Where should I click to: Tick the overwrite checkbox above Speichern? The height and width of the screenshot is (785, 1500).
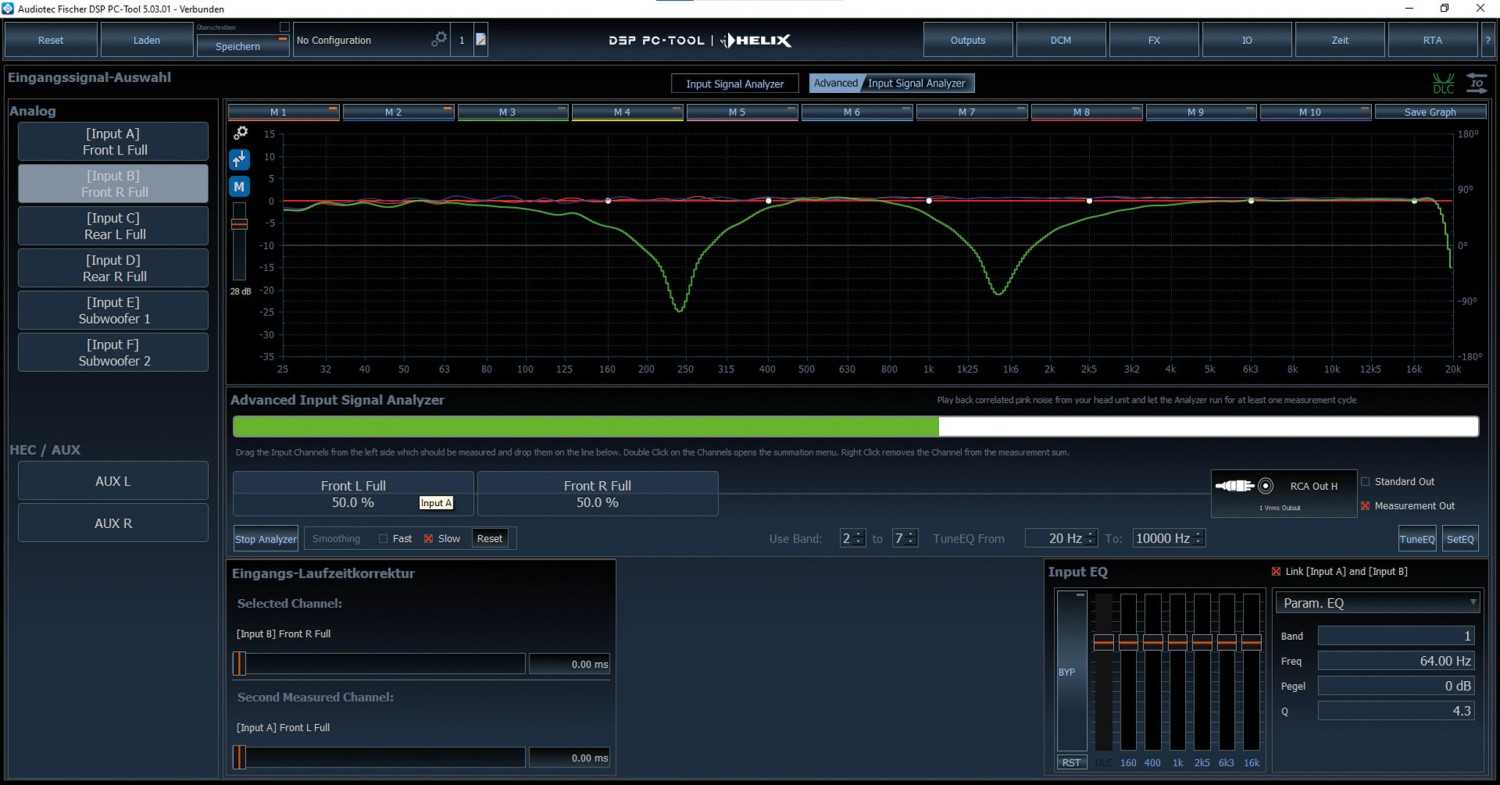click(x=284, y=27)
